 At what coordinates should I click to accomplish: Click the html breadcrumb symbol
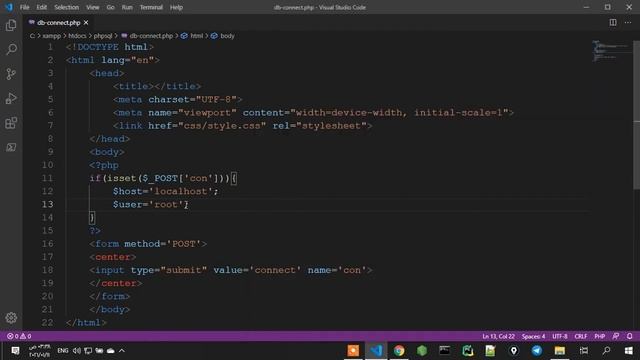[193, 36]
